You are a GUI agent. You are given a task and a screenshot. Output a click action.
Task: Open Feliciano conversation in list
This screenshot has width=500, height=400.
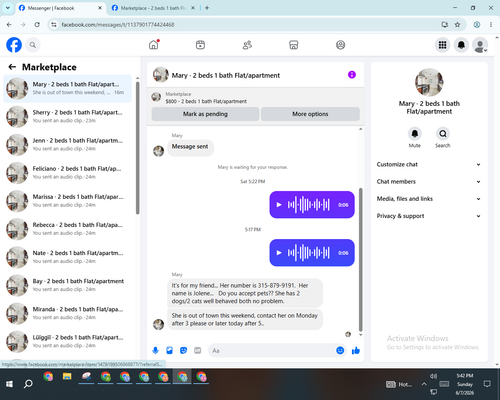(x=67, y=173)
